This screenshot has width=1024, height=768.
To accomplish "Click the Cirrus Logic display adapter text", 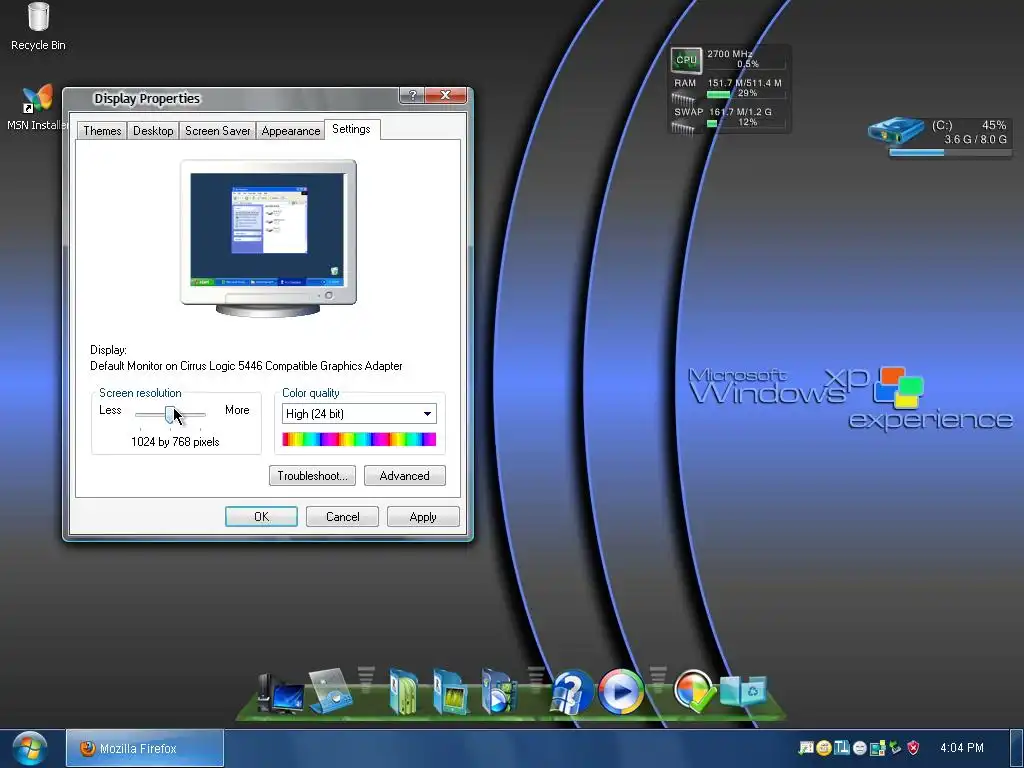I will click(246, 366).
